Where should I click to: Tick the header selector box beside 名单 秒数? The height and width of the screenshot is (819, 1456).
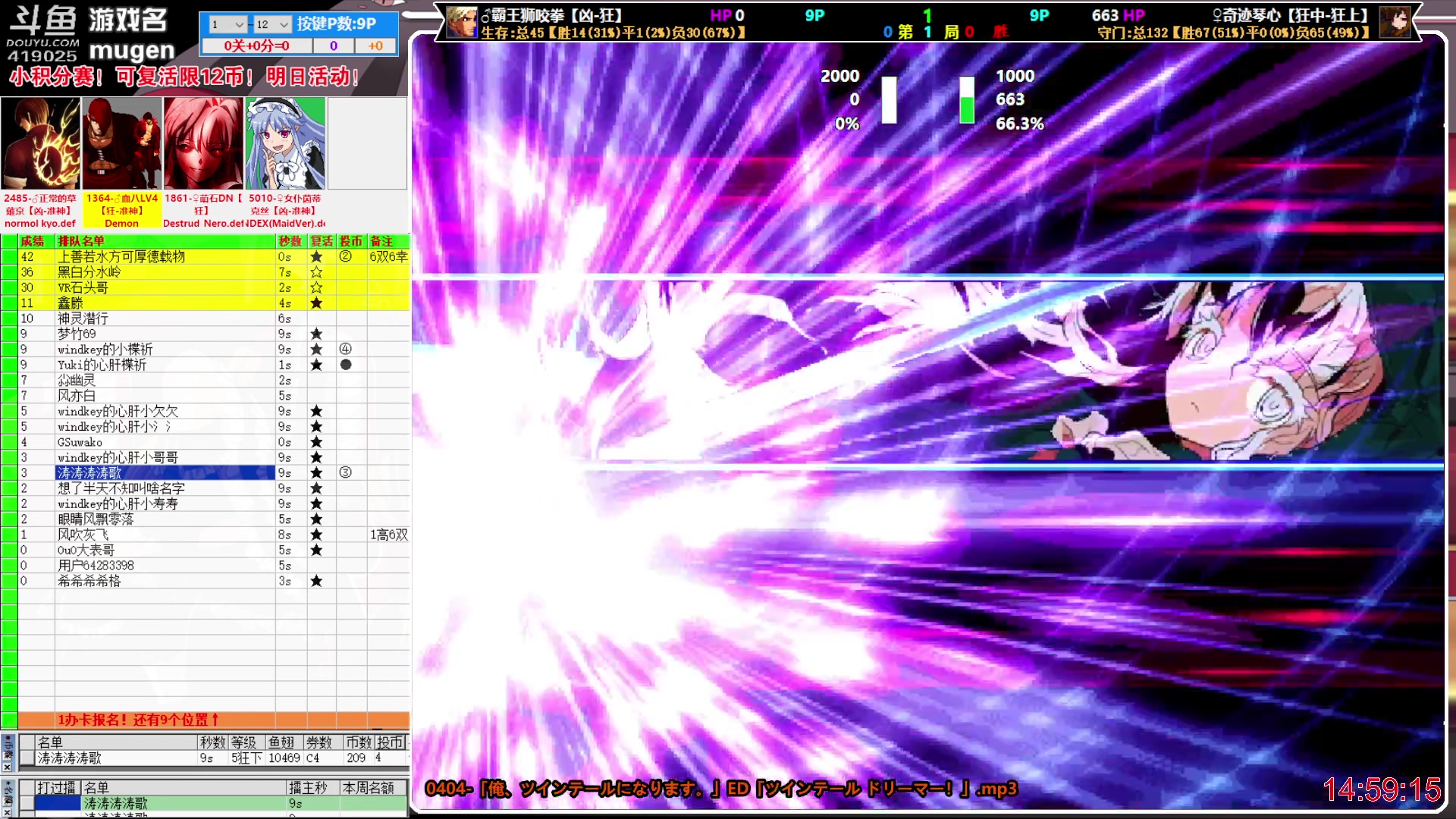[27, 742]
